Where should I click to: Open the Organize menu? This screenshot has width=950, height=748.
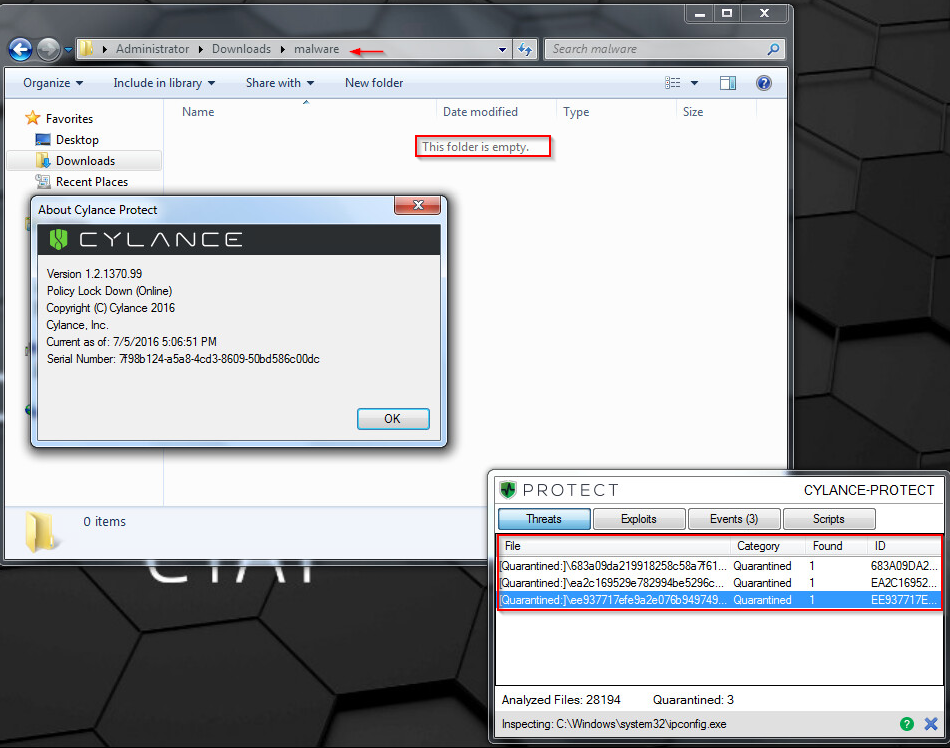[53, 83]
